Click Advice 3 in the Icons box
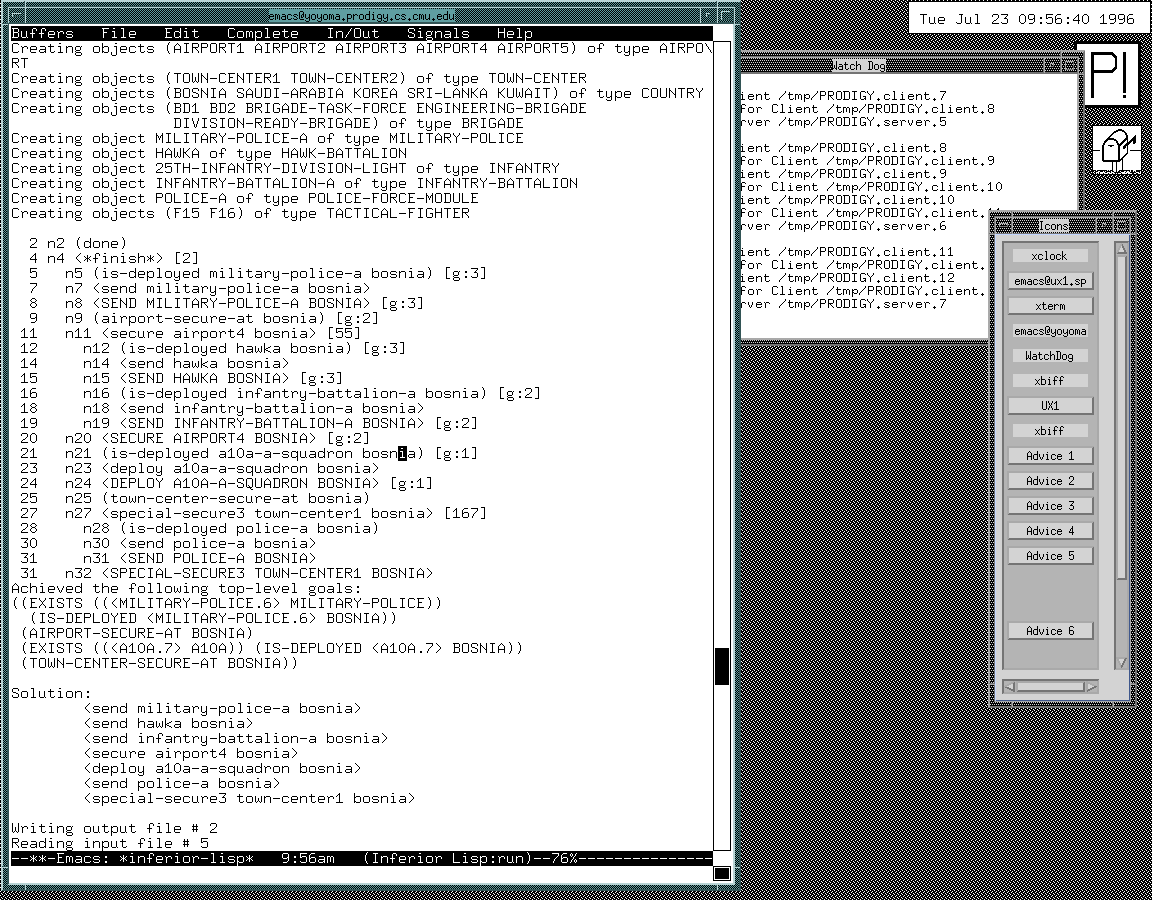This screenshot has width=1152, height=900. [1049, 506]
